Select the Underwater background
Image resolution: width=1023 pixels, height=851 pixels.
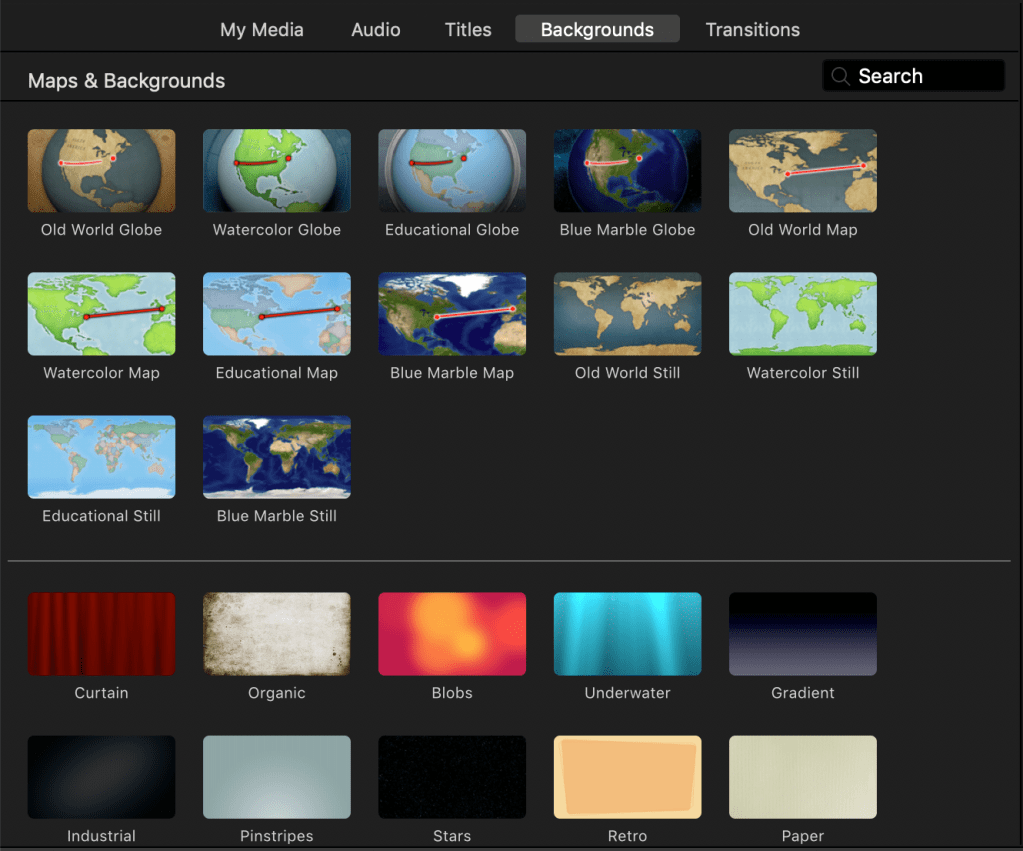[x=627, y=634]
